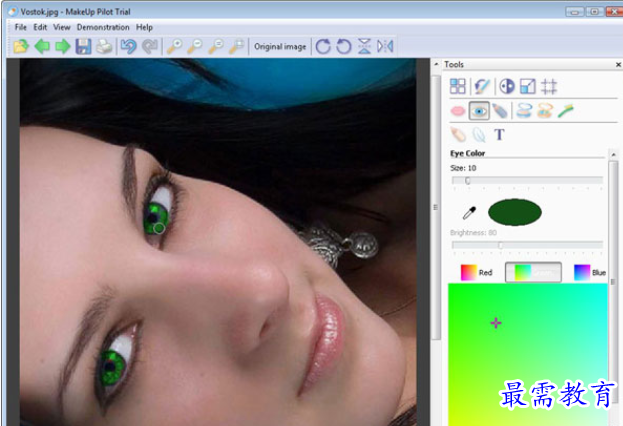Select the Text tool (T icon)
This screenshot has width=623, height=426.
[x=500, y=135]
